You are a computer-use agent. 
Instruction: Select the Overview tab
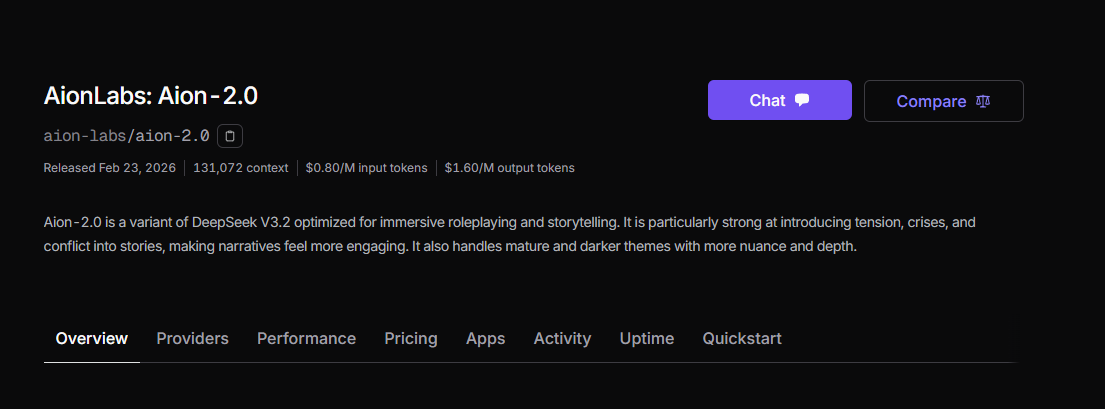(92, 338)
